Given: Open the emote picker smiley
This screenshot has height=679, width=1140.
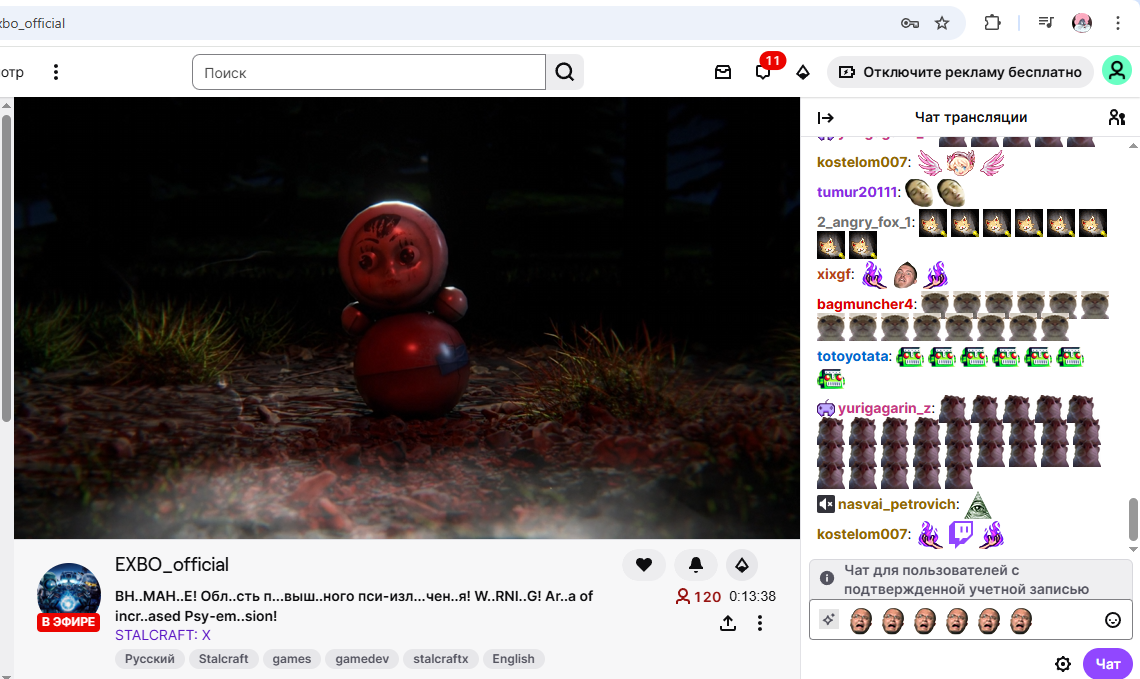Looking at the screenshot, I should [1113, 620].
